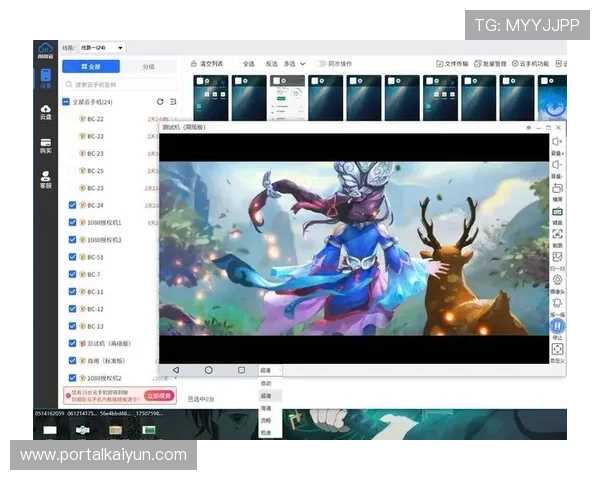Refresh the cloud phone list
The width and height of the screenshot is (600, 480).
(160, 102)
